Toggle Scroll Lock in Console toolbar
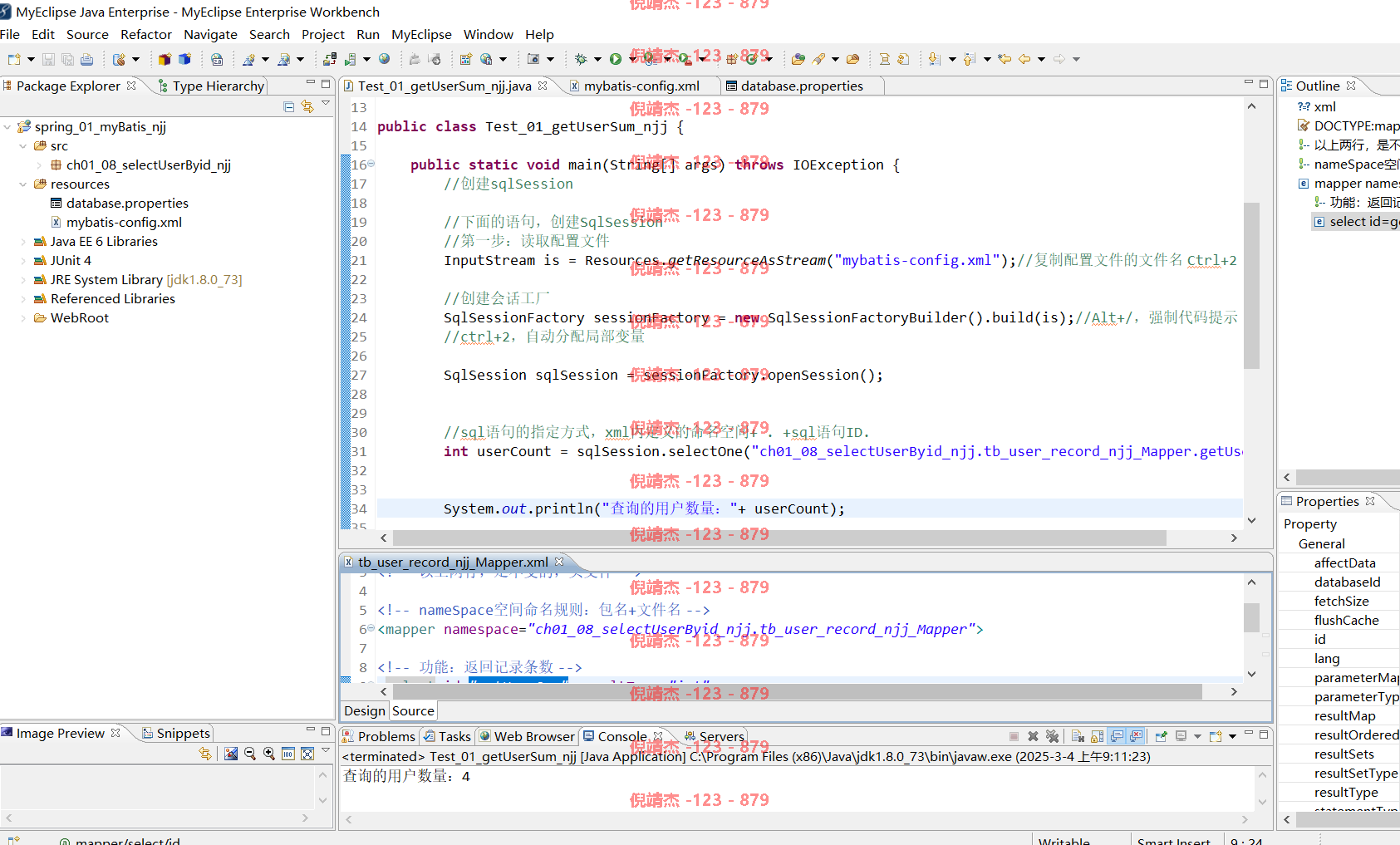 coord(1097,736)
